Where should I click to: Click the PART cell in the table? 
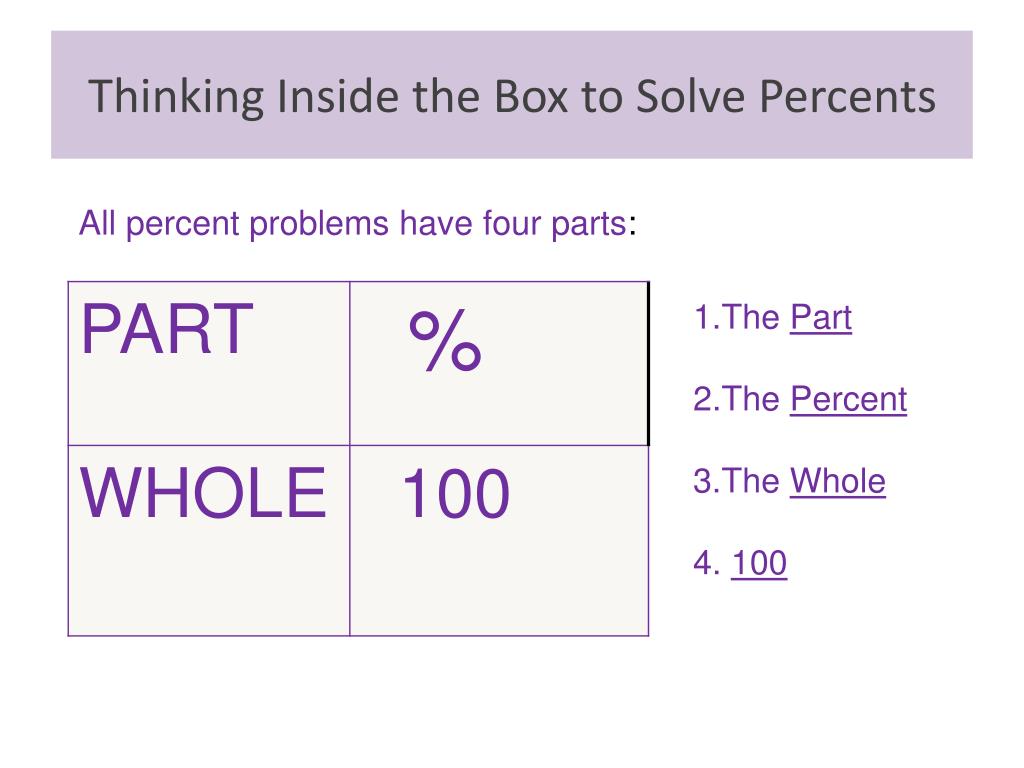tap(209, 364)
